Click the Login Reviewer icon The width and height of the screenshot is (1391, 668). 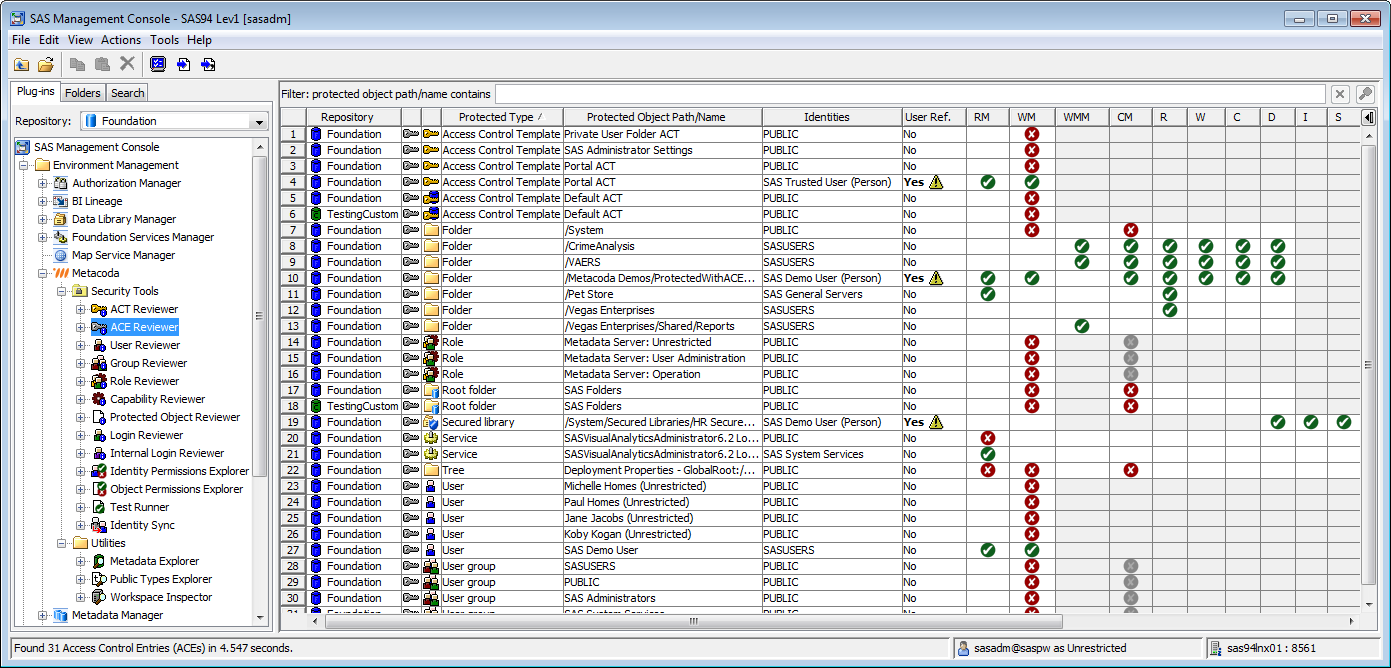point(99,435)
